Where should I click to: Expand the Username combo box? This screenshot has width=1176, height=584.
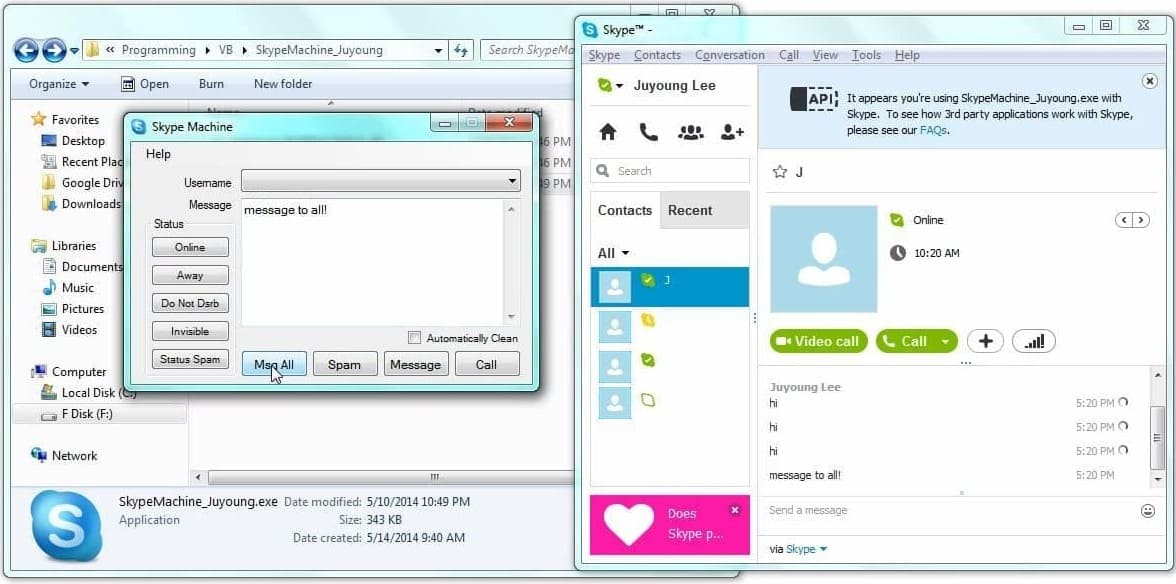(512, 182)
